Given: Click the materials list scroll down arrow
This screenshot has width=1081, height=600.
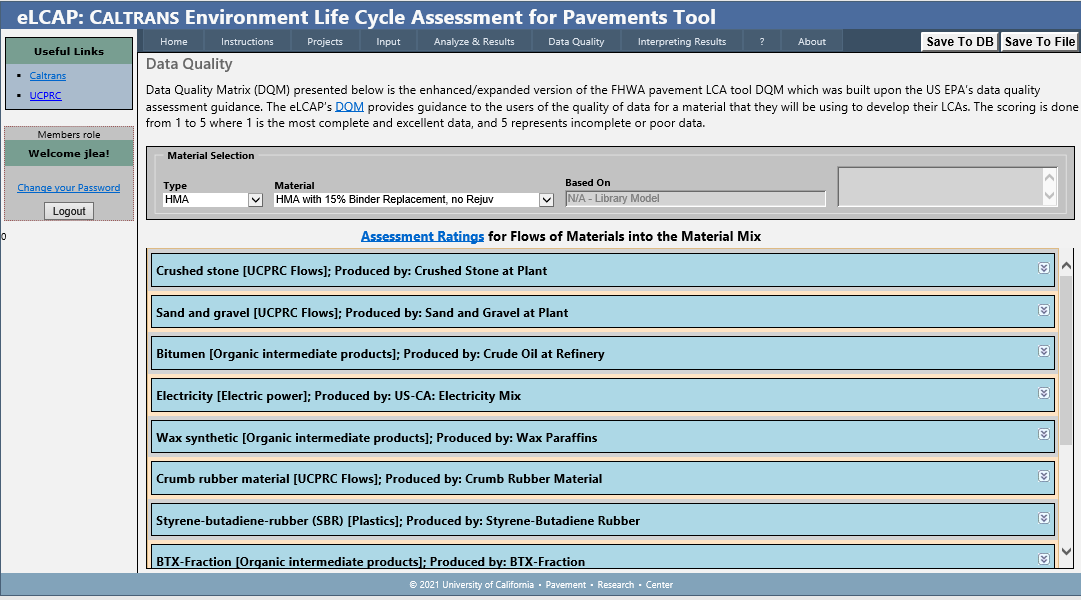Looking at the screenshot, I should coord(1066,551).
